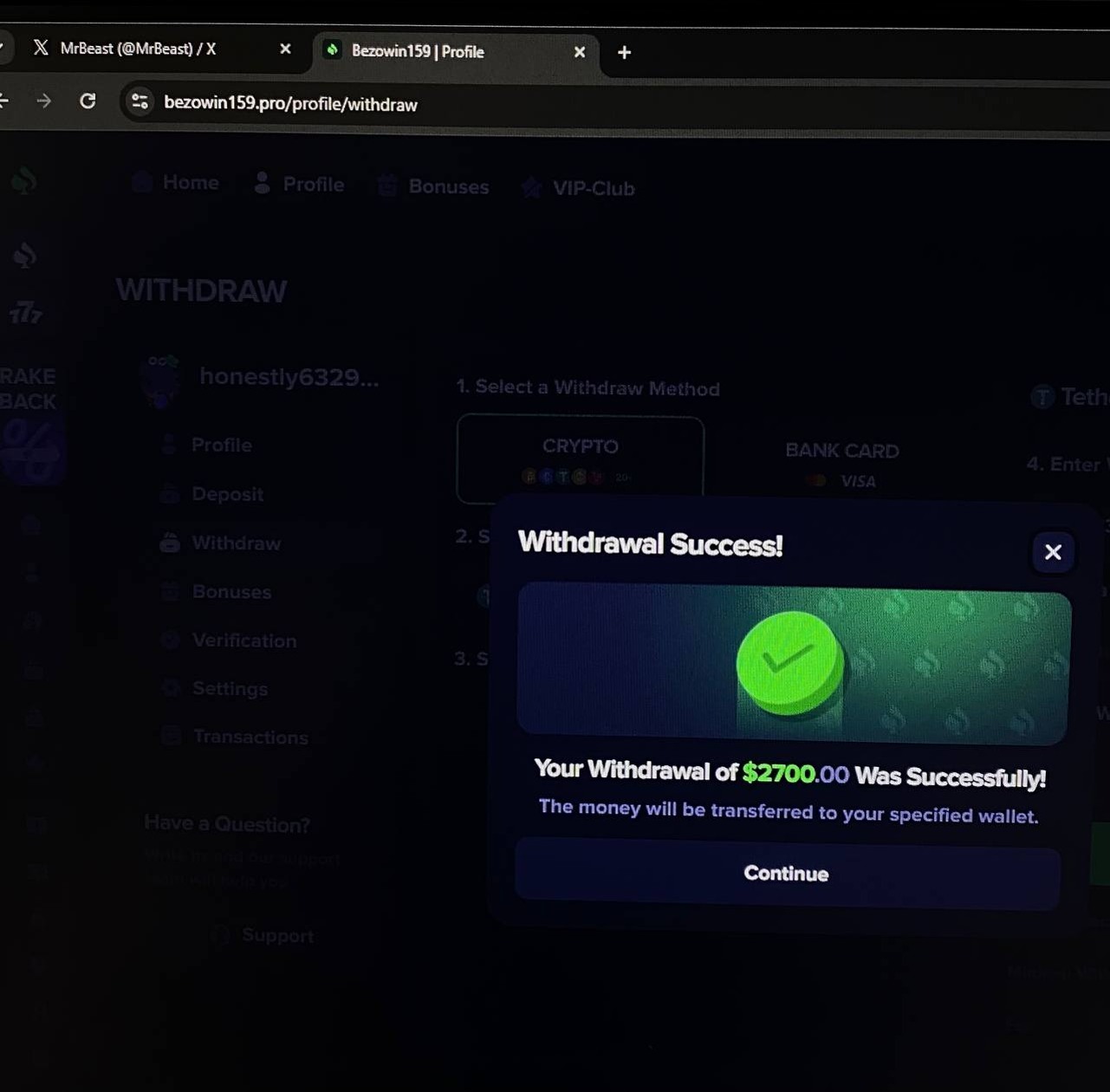Viewport: 1110px width, 1092px height.
Task: Click the green checkmark coin image
Action: (789, 663)
